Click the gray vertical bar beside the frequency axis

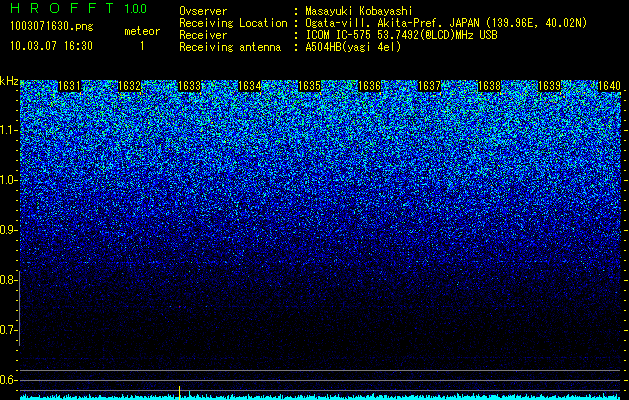(20, 308)
